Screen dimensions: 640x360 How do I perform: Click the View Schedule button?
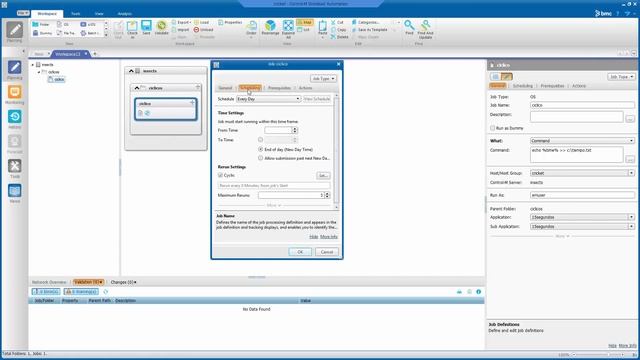(x=317, y=99)
